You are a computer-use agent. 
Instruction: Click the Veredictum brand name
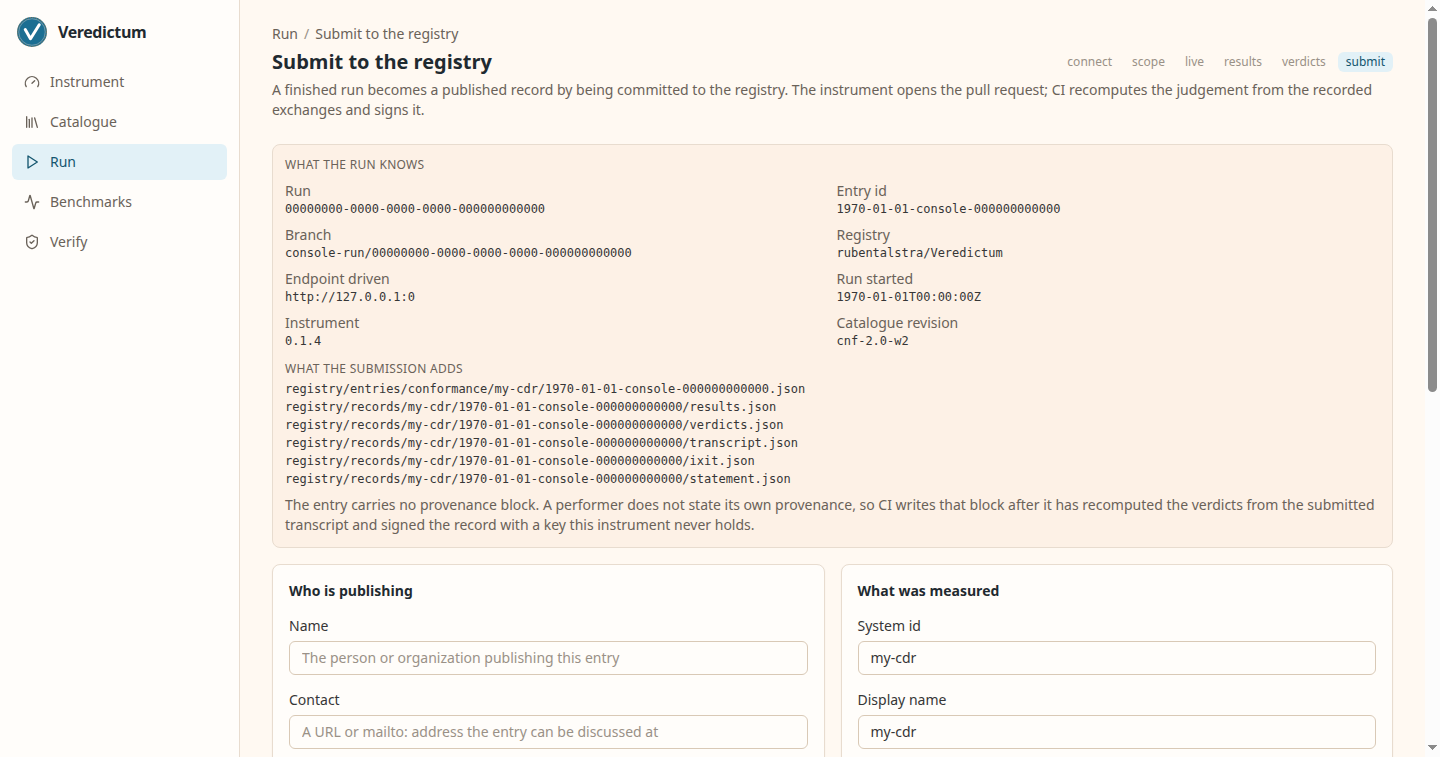click(x=102, y=32)
